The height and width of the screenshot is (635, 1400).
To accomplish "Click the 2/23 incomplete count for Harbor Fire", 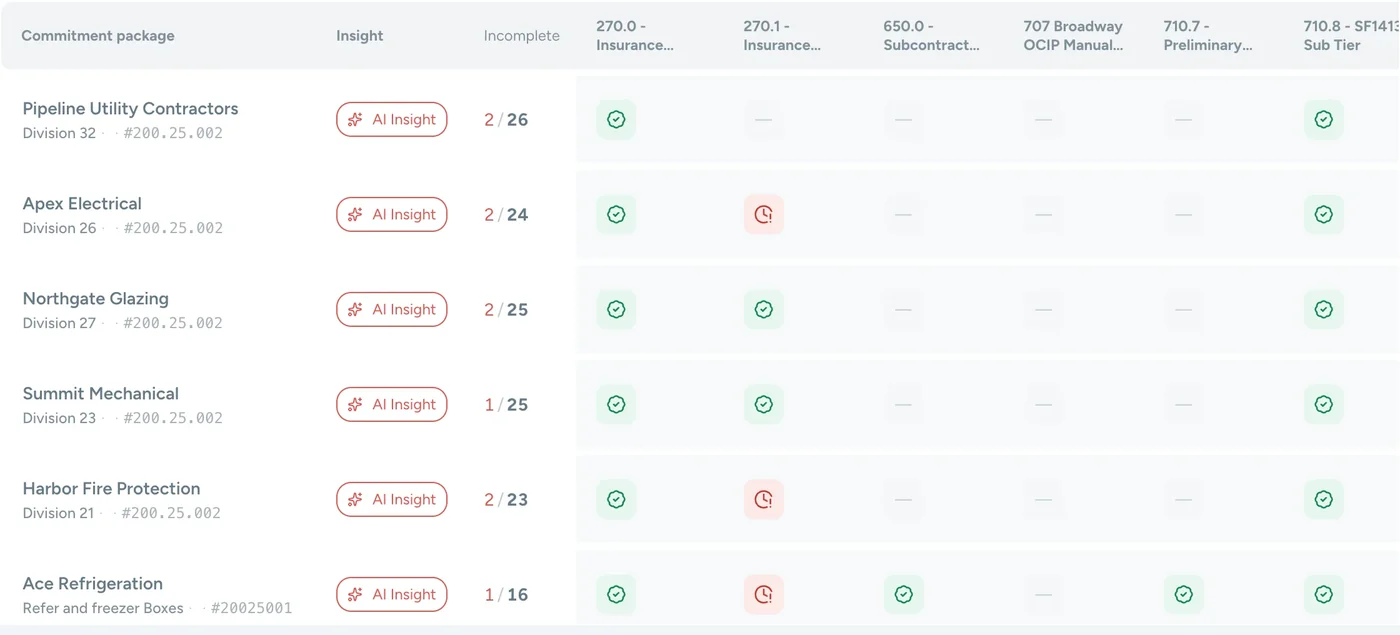I will tap(506, 500).
